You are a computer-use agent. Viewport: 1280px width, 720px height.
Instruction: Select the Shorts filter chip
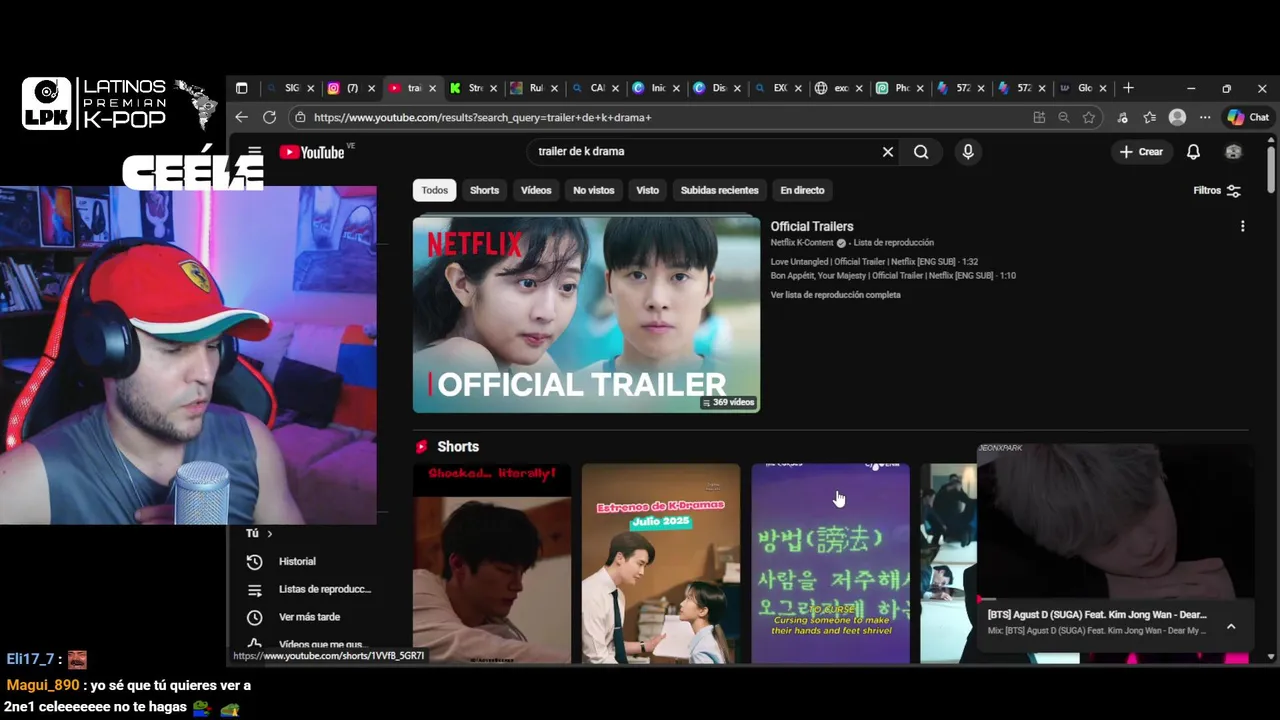click(484, 190)
